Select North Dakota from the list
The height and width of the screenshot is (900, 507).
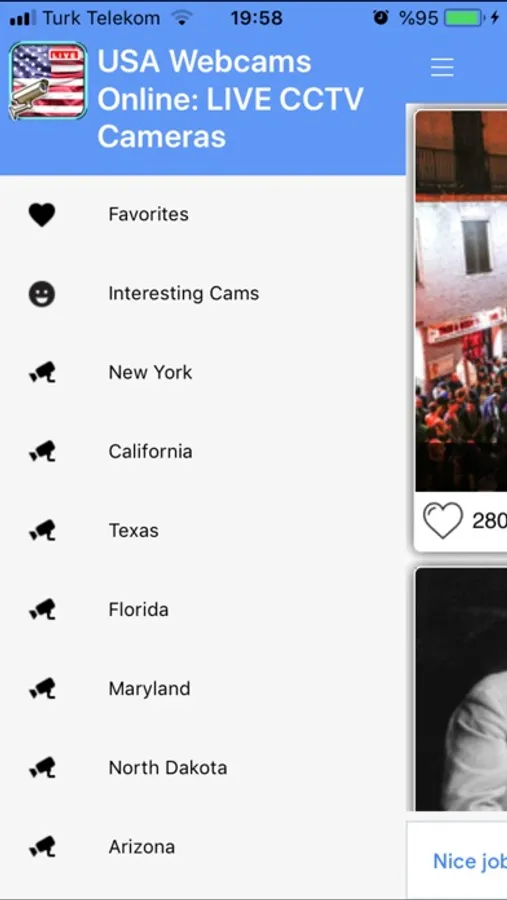pyautogui.click(x=203, y=768)
